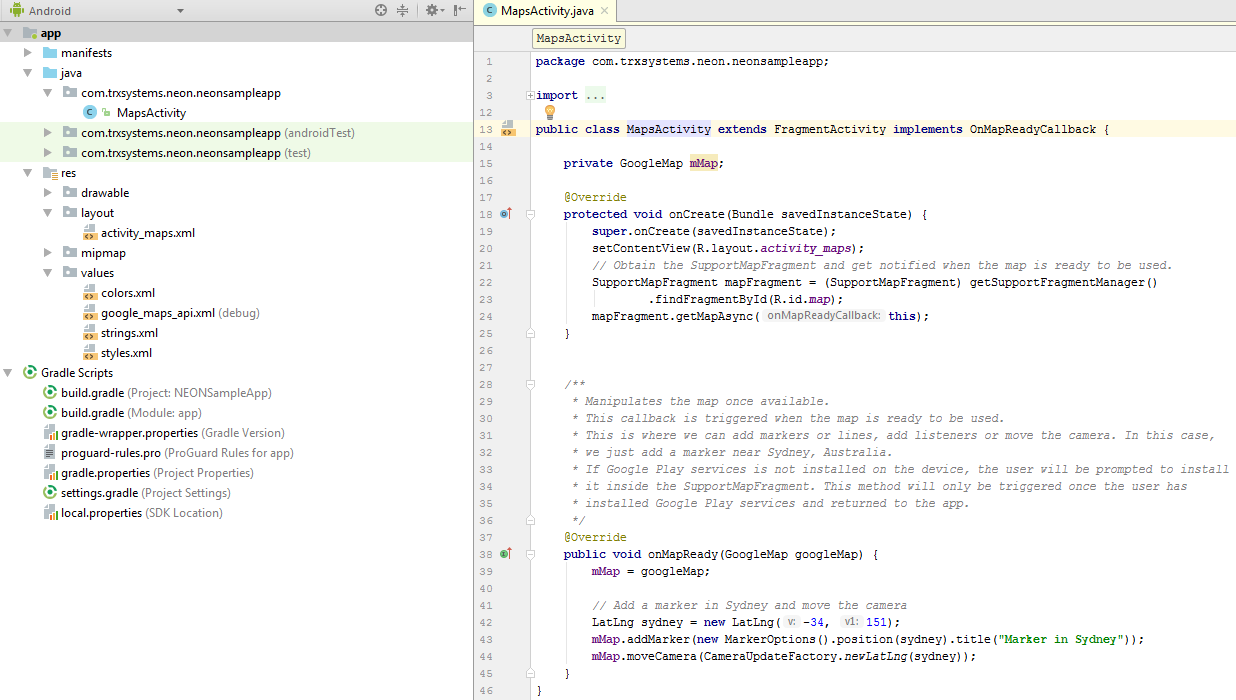Expand the drawable folder

tap(48, 193)
